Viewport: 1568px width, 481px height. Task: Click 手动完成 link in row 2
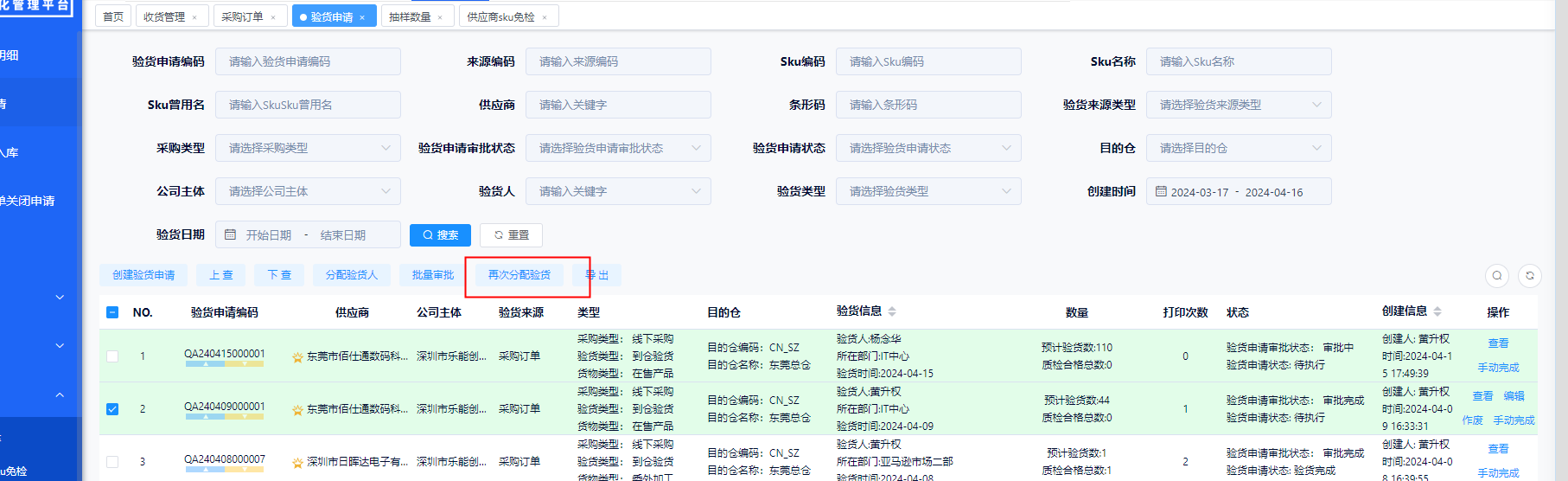[x=1514, y=420]
